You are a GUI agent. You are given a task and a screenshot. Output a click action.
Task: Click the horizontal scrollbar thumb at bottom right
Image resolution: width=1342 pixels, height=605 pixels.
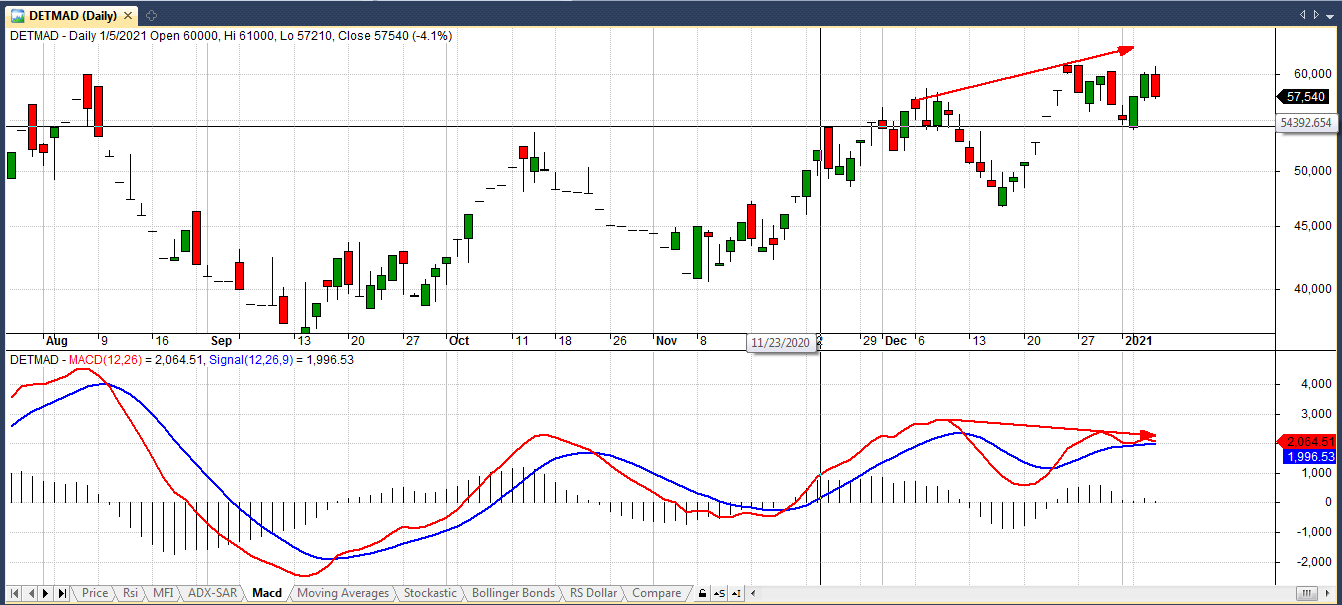1302,594
